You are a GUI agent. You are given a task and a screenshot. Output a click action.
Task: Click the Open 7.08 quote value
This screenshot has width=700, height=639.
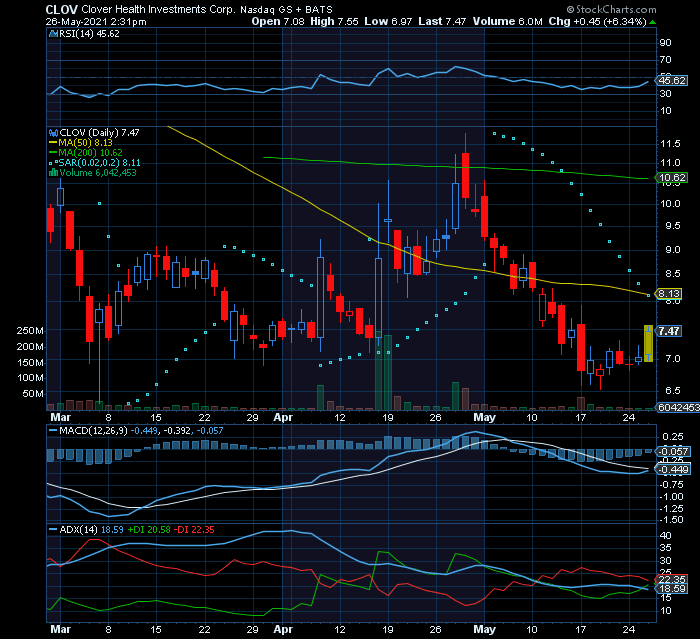(278, 21)
